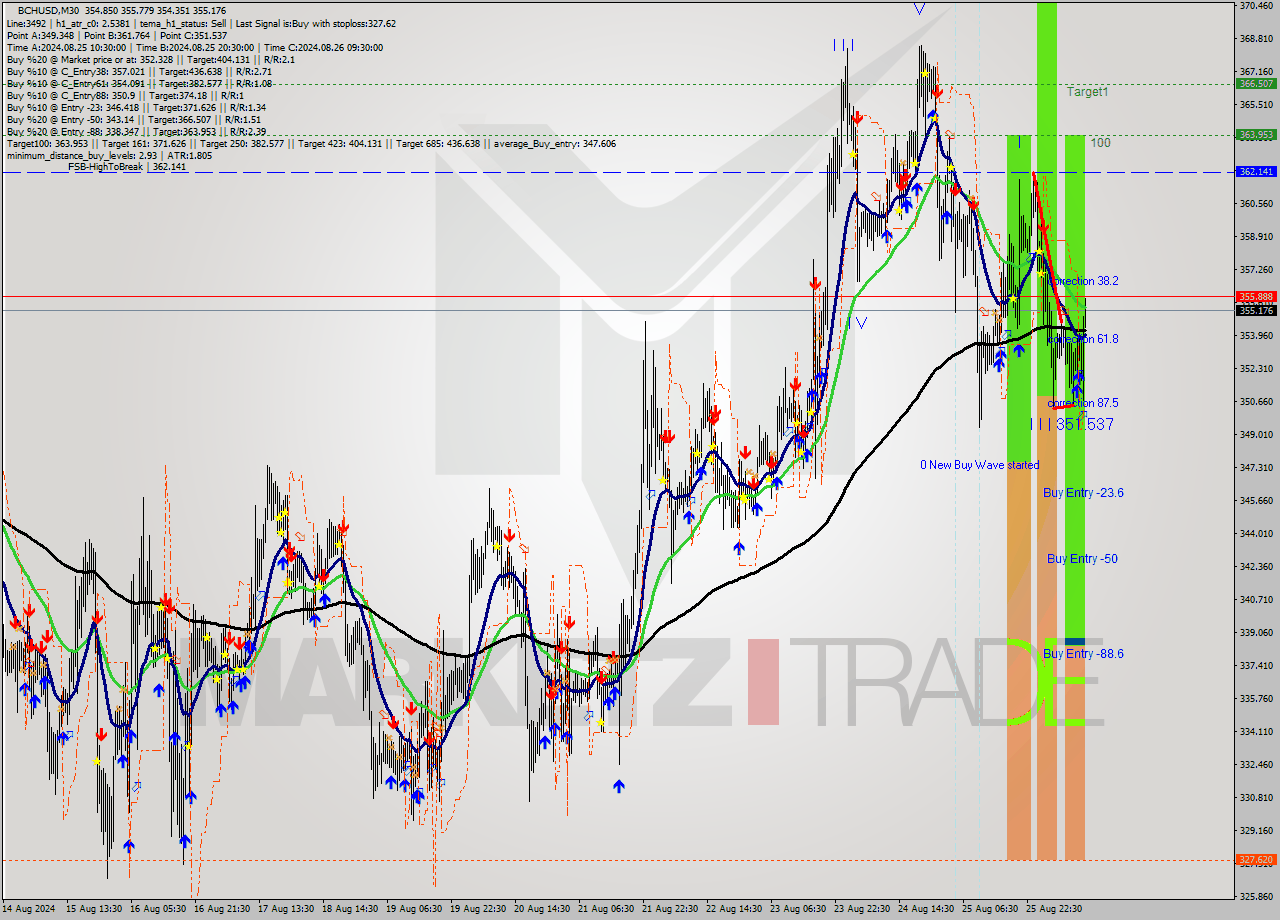This screenshot has width=1280, height=920.
Task: Click the 'I I I' wave label near the peak
Action: click(x=843, y=45)
